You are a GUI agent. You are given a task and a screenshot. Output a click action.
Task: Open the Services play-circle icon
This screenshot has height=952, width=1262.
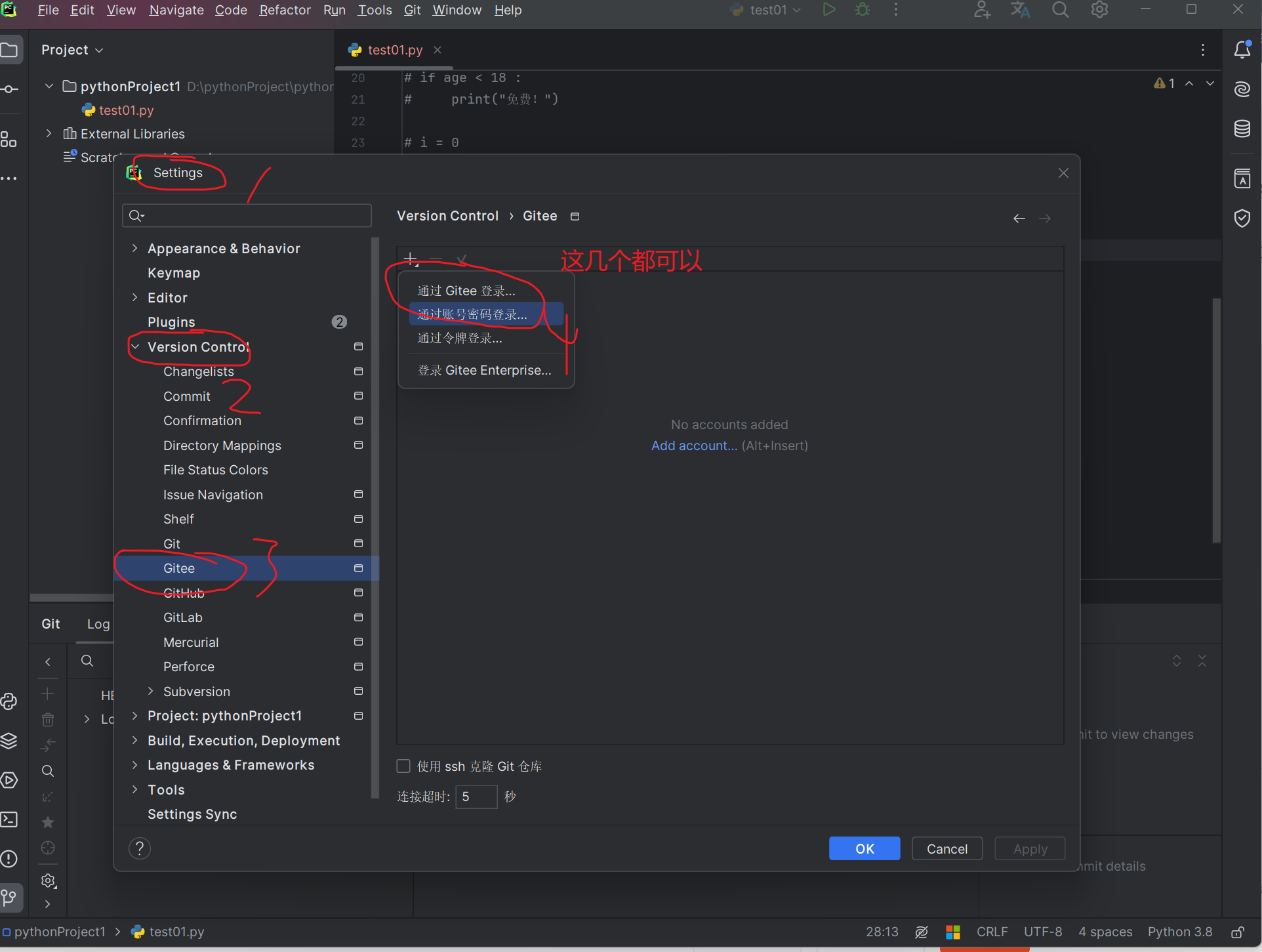pyautogui.click(x=9, y=780)
